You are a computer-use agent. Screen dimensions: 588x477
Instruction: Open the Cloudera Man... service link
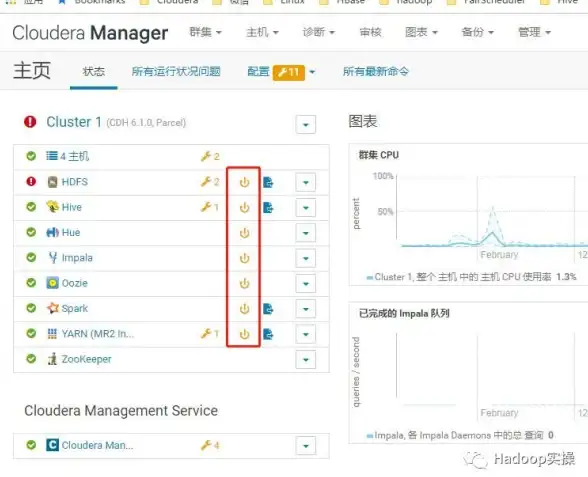(98, 446)
